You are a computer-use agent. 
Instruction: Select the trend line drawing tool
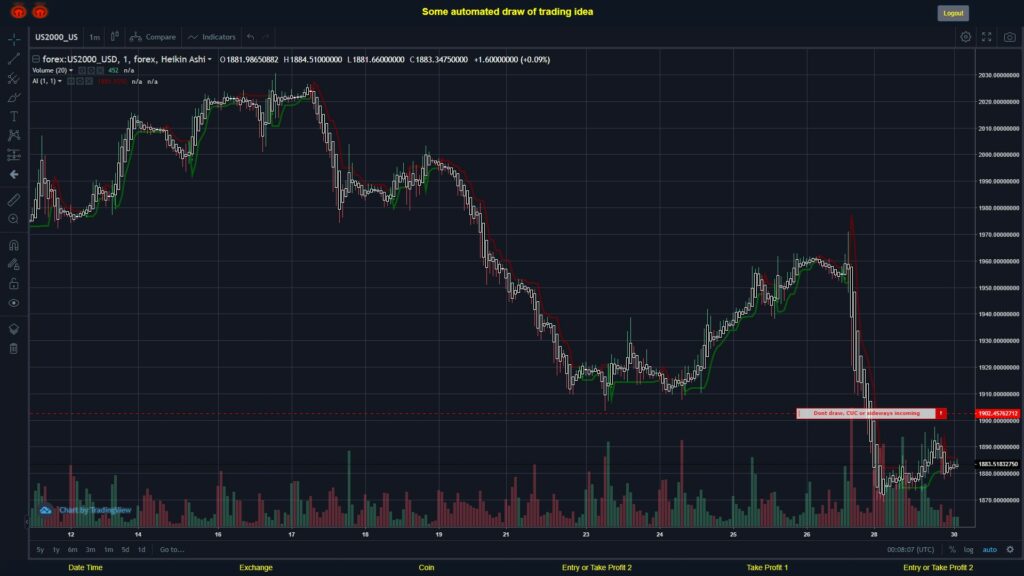[x=14, y=59]
